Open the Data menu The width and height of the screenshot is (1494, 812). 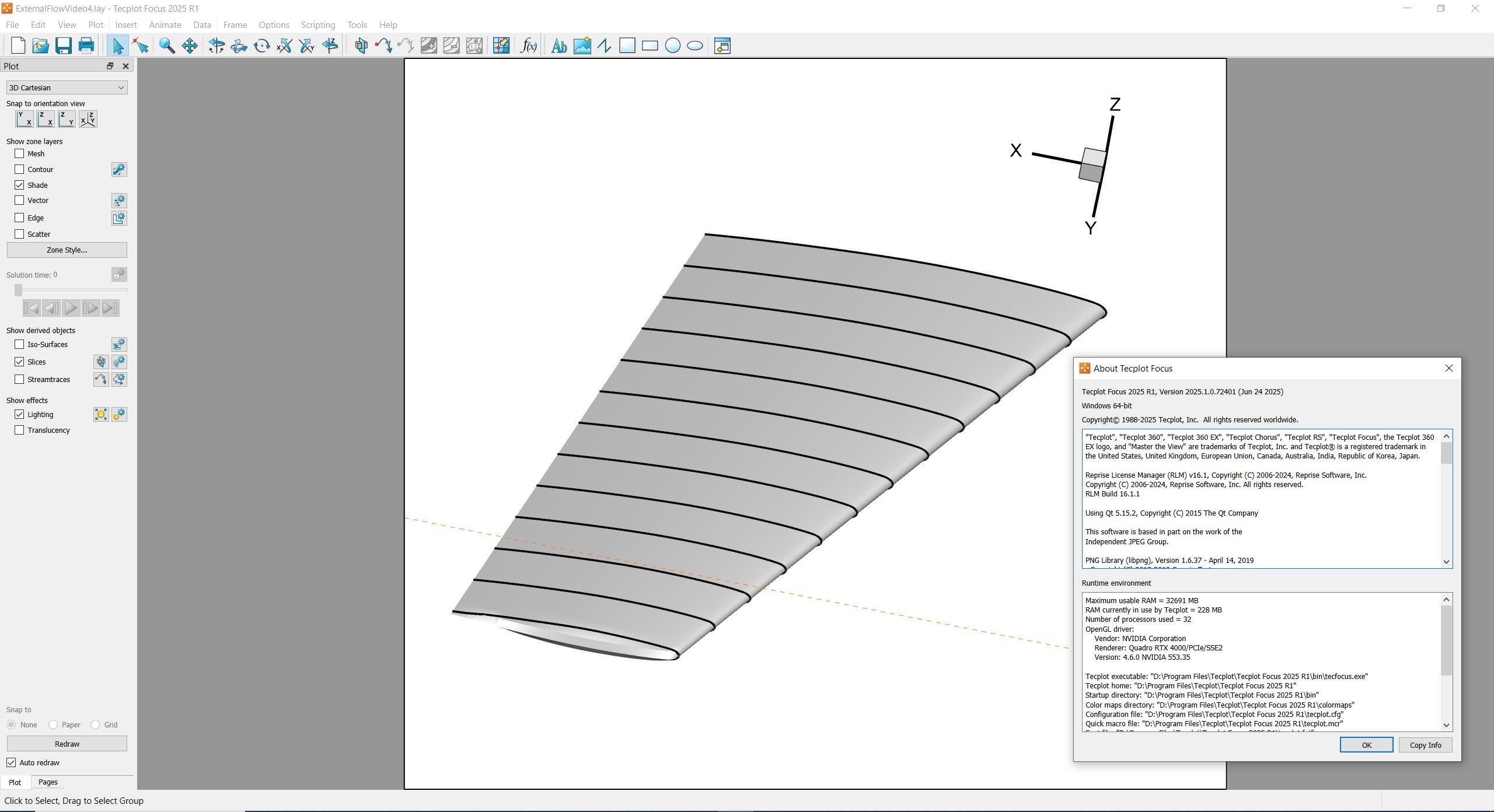coord(202,24)
